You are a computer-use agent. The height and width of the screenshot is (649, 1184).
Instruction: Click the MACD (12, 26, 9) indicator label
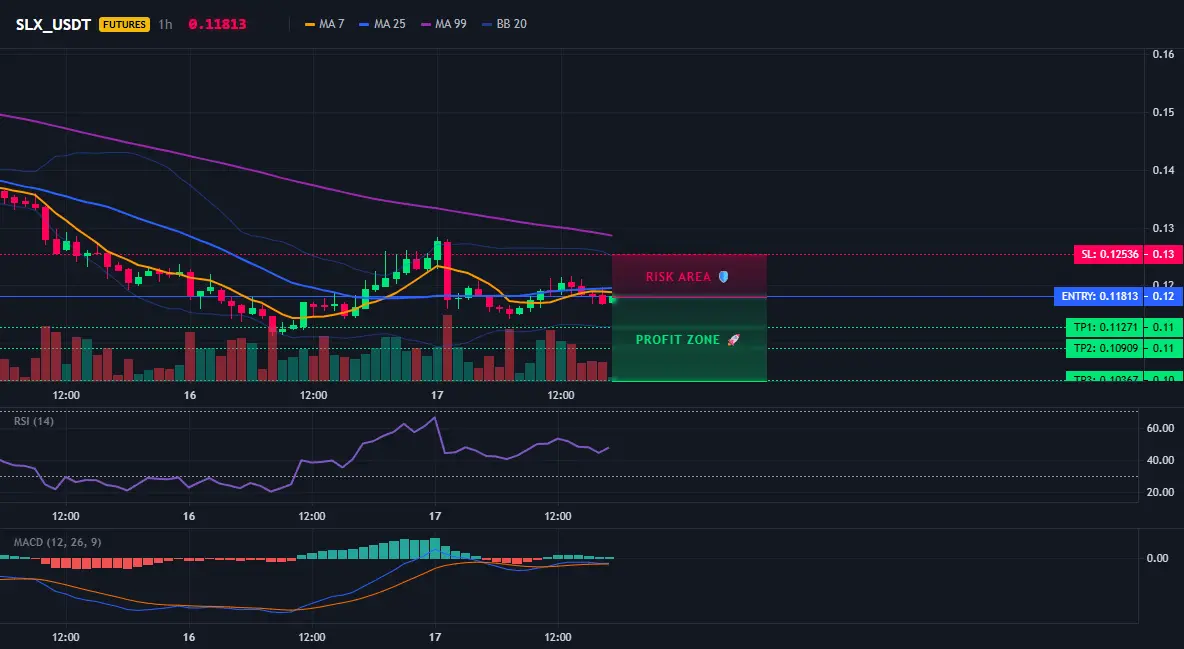pos(57,542)
